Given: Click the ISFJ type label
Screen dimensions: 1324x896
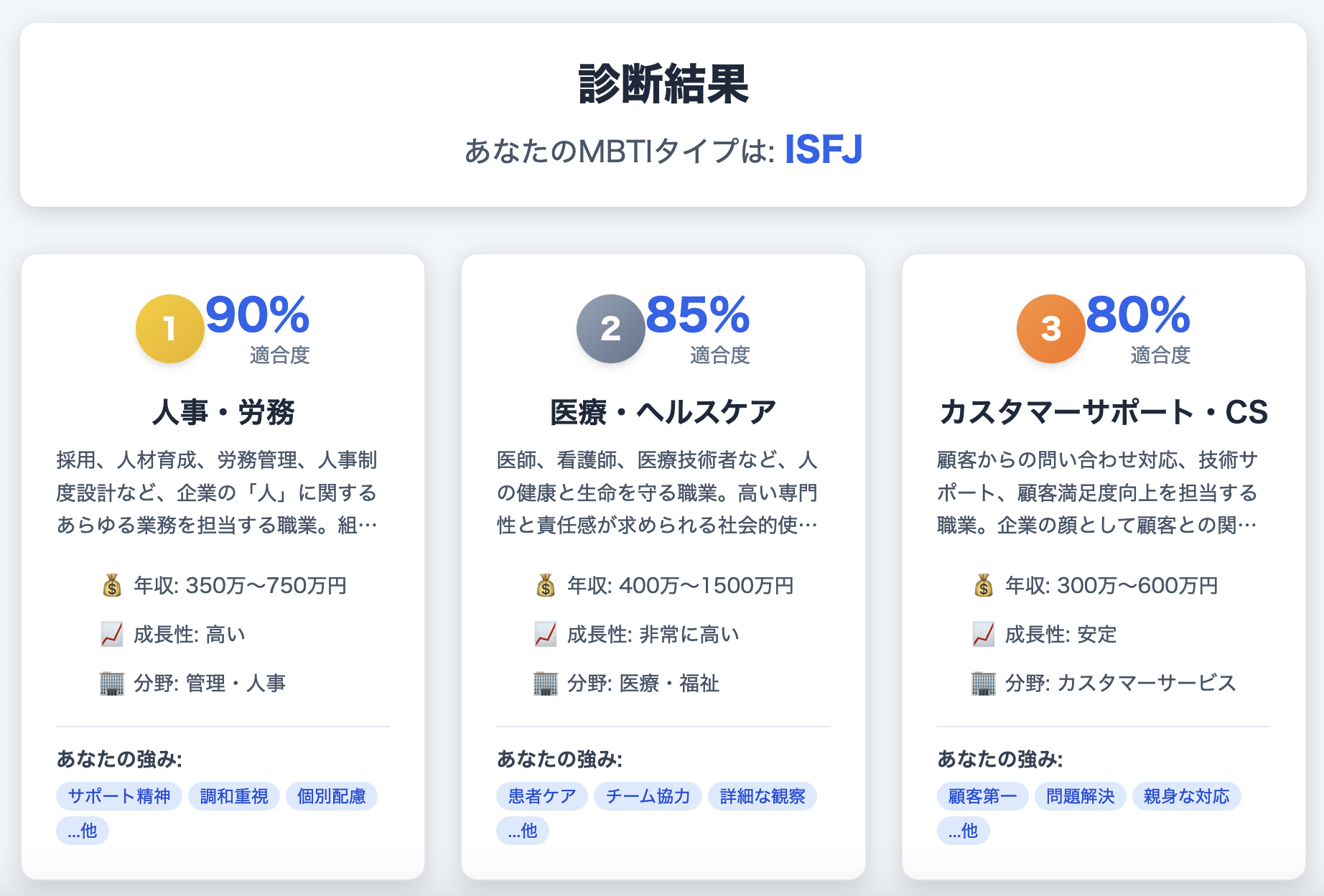Looking at the screenshot, I should 823,150.
